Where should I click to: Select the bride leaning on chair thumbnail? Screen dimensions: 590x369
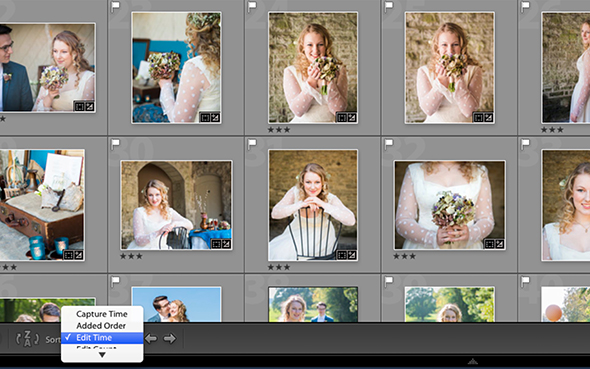(x=313, y=205)
